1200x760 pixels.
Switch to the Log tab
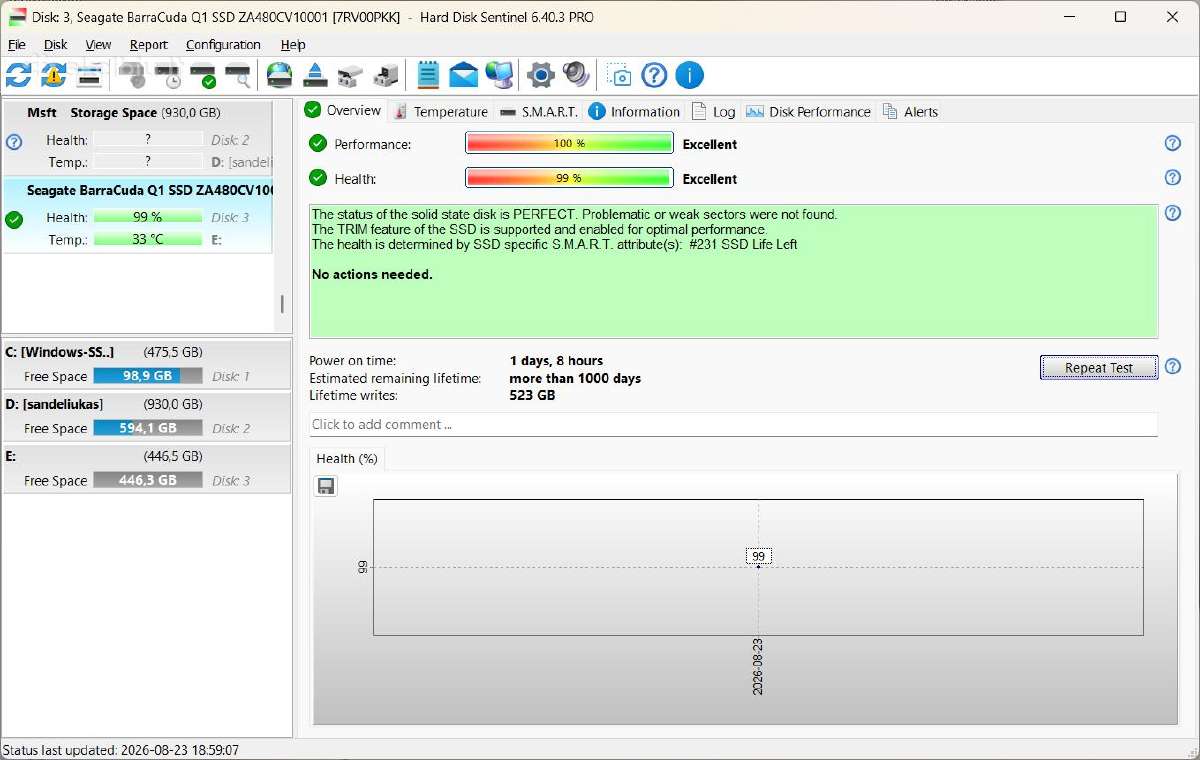tap(714, 112)
